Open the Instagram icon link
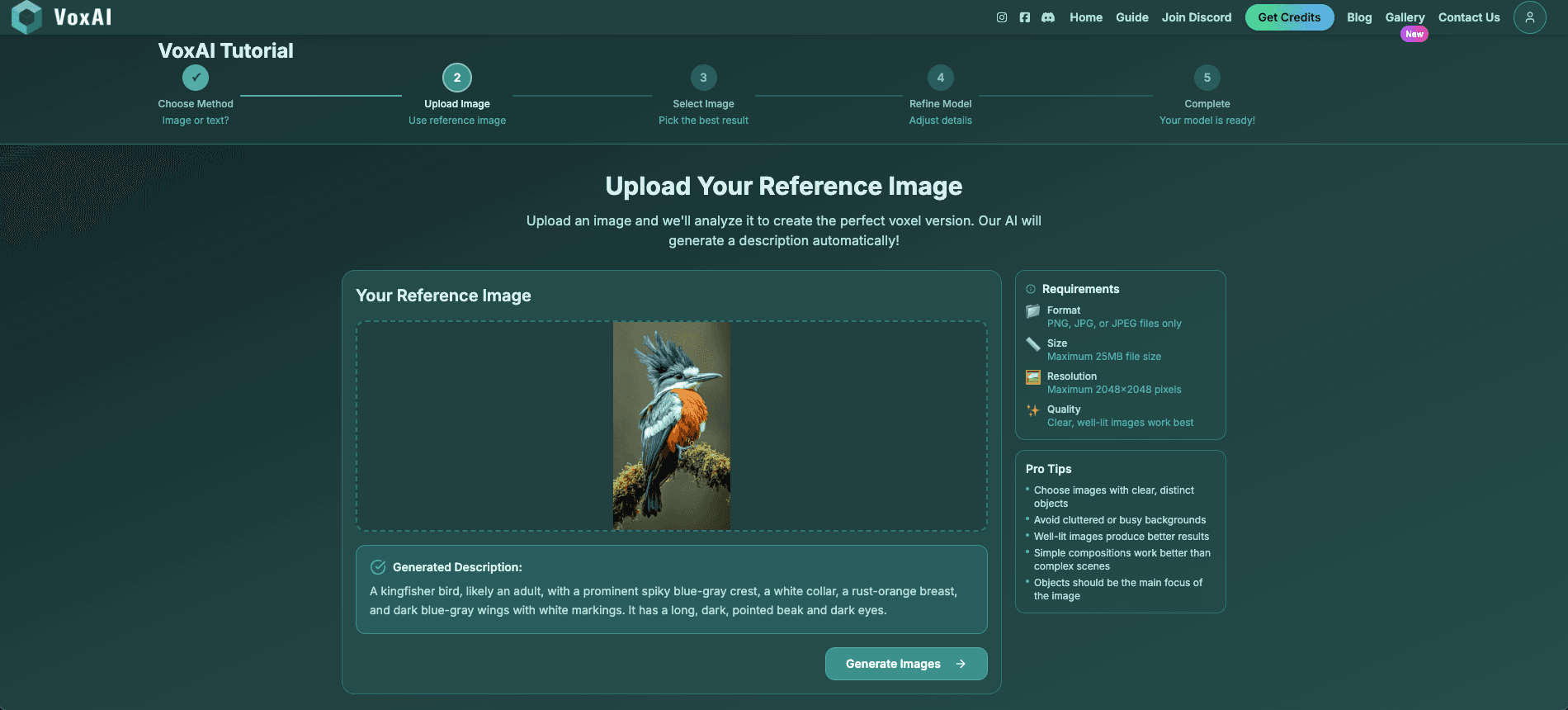The image size is (1568, 710). coord(1002,17)
